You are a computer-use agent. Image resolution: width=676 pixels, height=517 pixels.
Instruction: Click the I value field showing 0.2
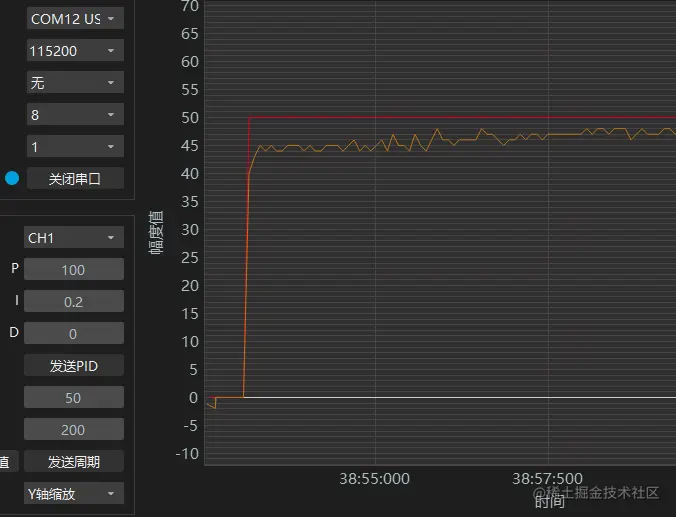[74, 301]
